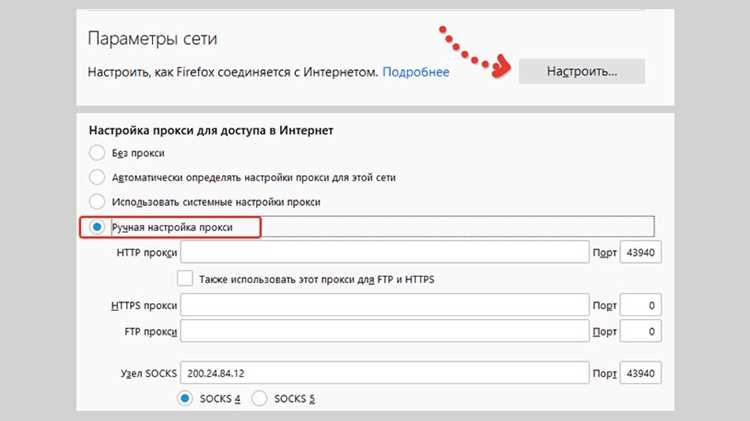This screenshot has height=421, width=750.
Task: Select the Без прокси radio button
Action: [x=97, y=153]
